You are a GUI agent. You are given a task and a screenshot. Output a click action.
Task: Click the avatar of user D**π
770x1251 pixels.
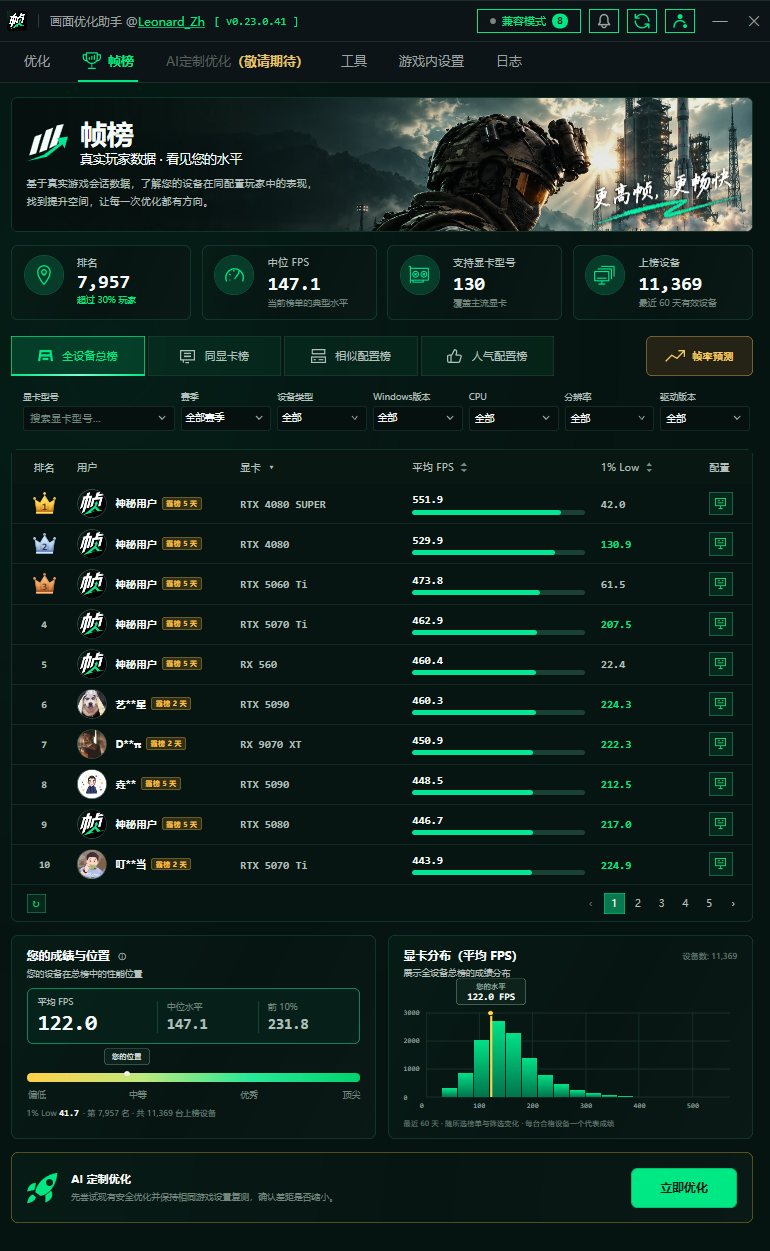[92, 744]
